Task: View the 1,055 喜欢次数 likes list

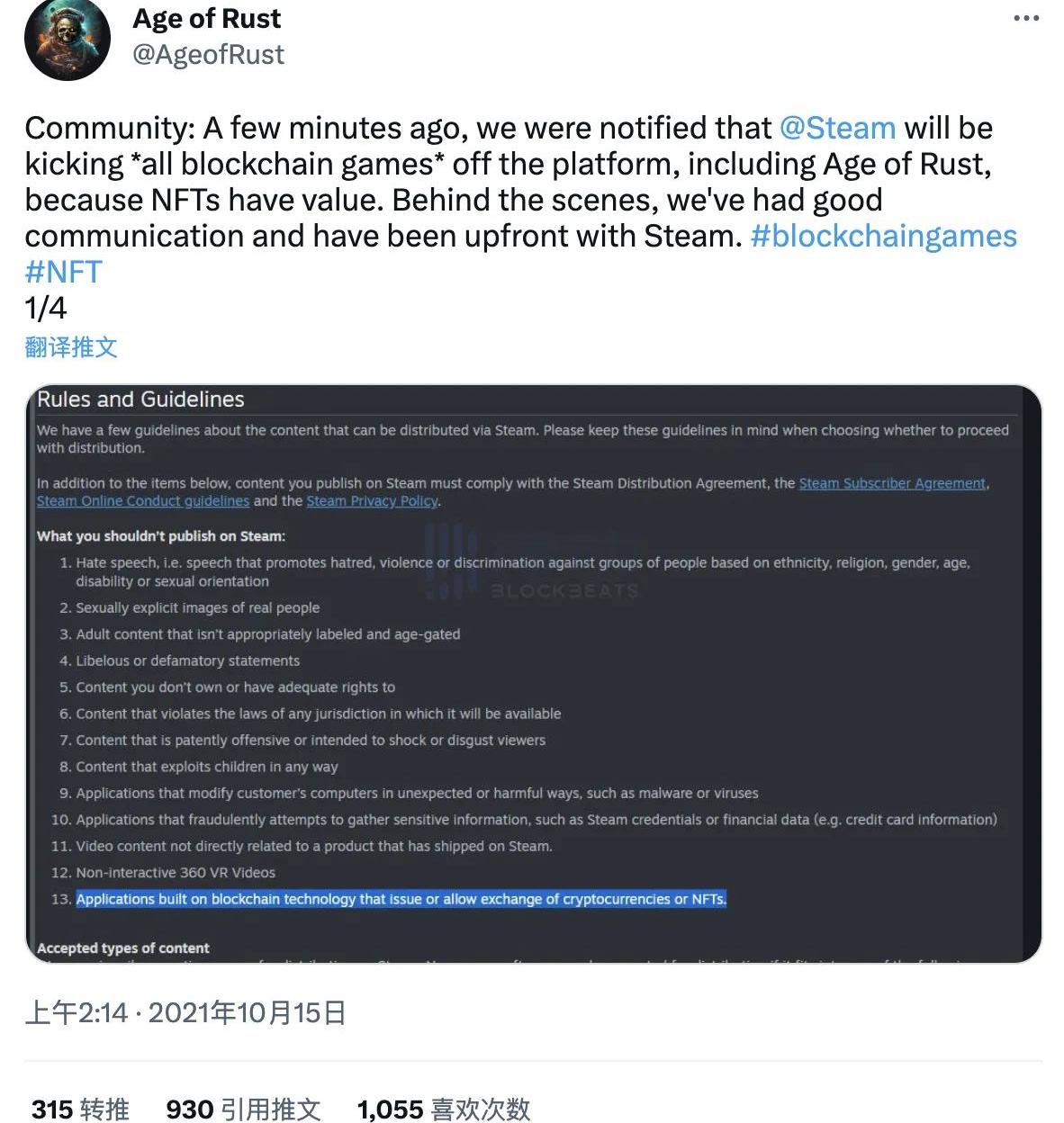Action: pyautogui.click(x=444, y=1109)
